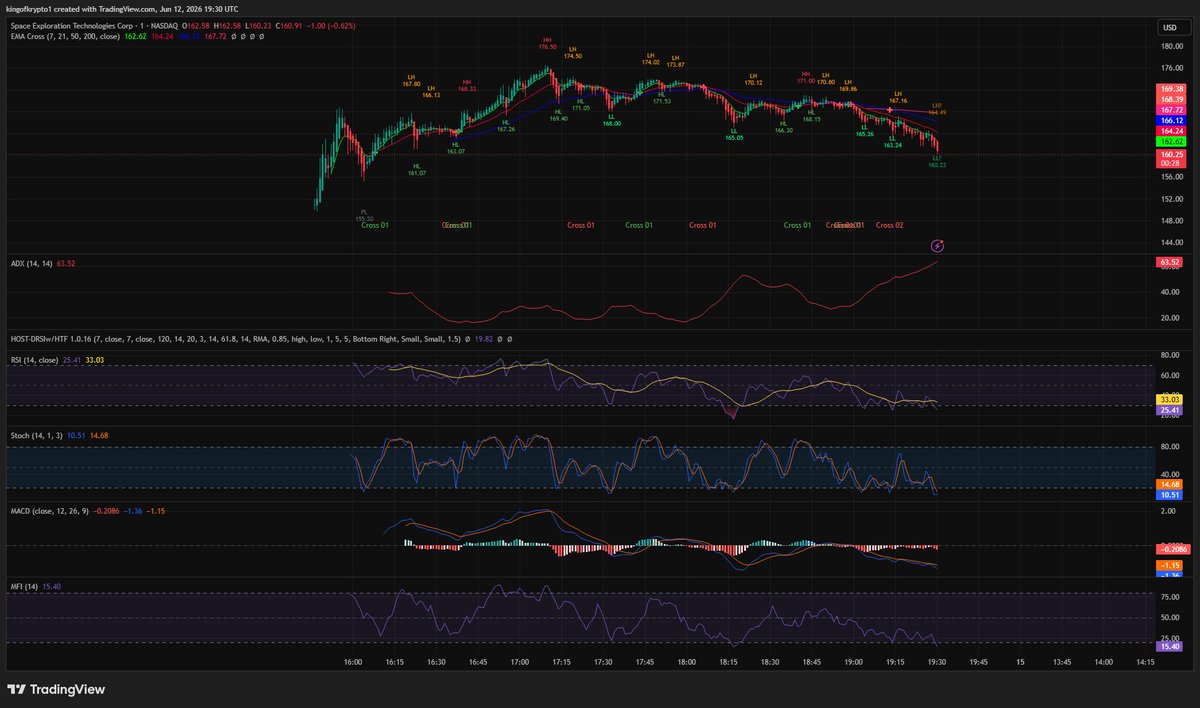
Task: Click the RSI (14, close) legend
Action: pos(33,359)
